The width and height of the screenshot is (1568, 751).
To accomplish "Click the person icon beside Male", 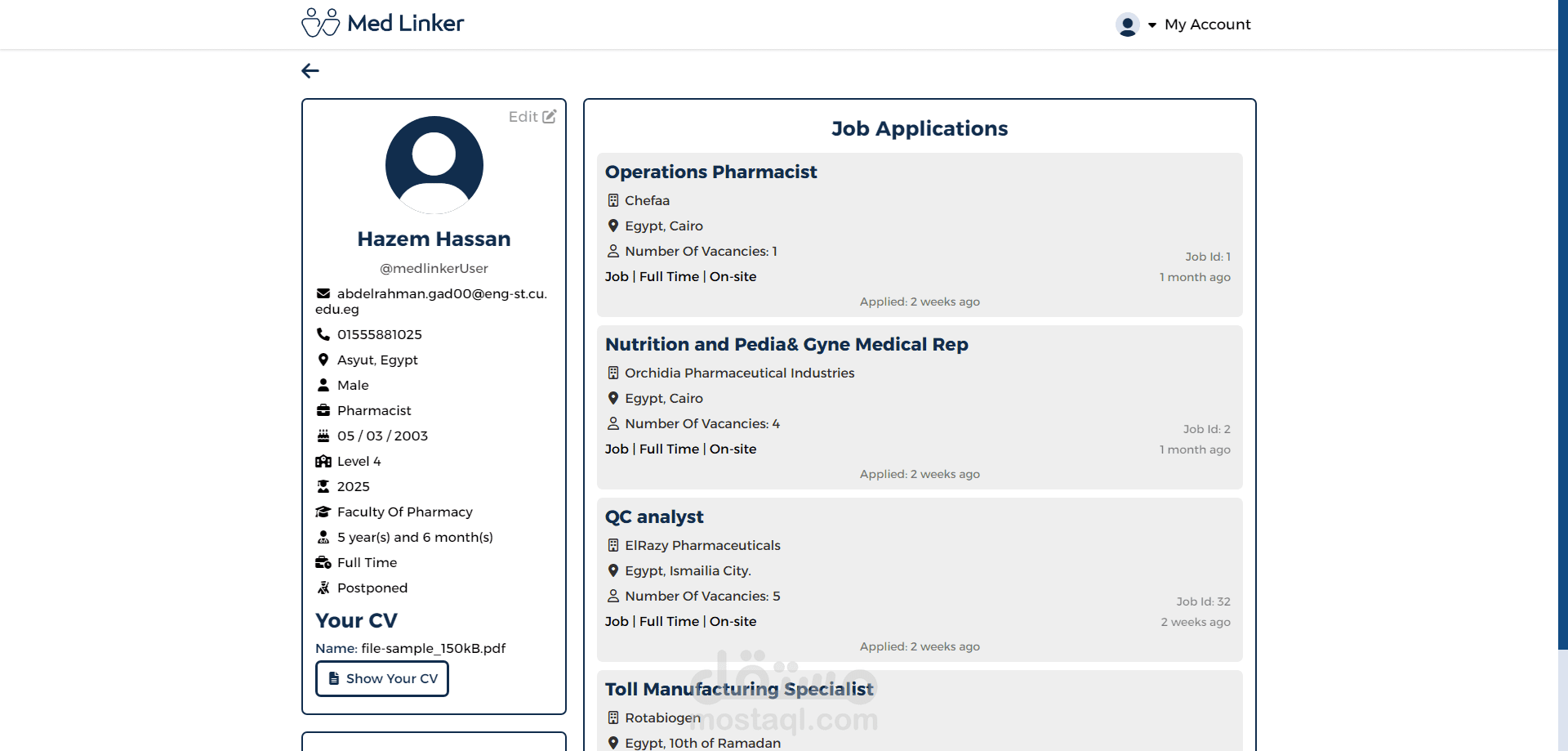I will click(323, 385).
